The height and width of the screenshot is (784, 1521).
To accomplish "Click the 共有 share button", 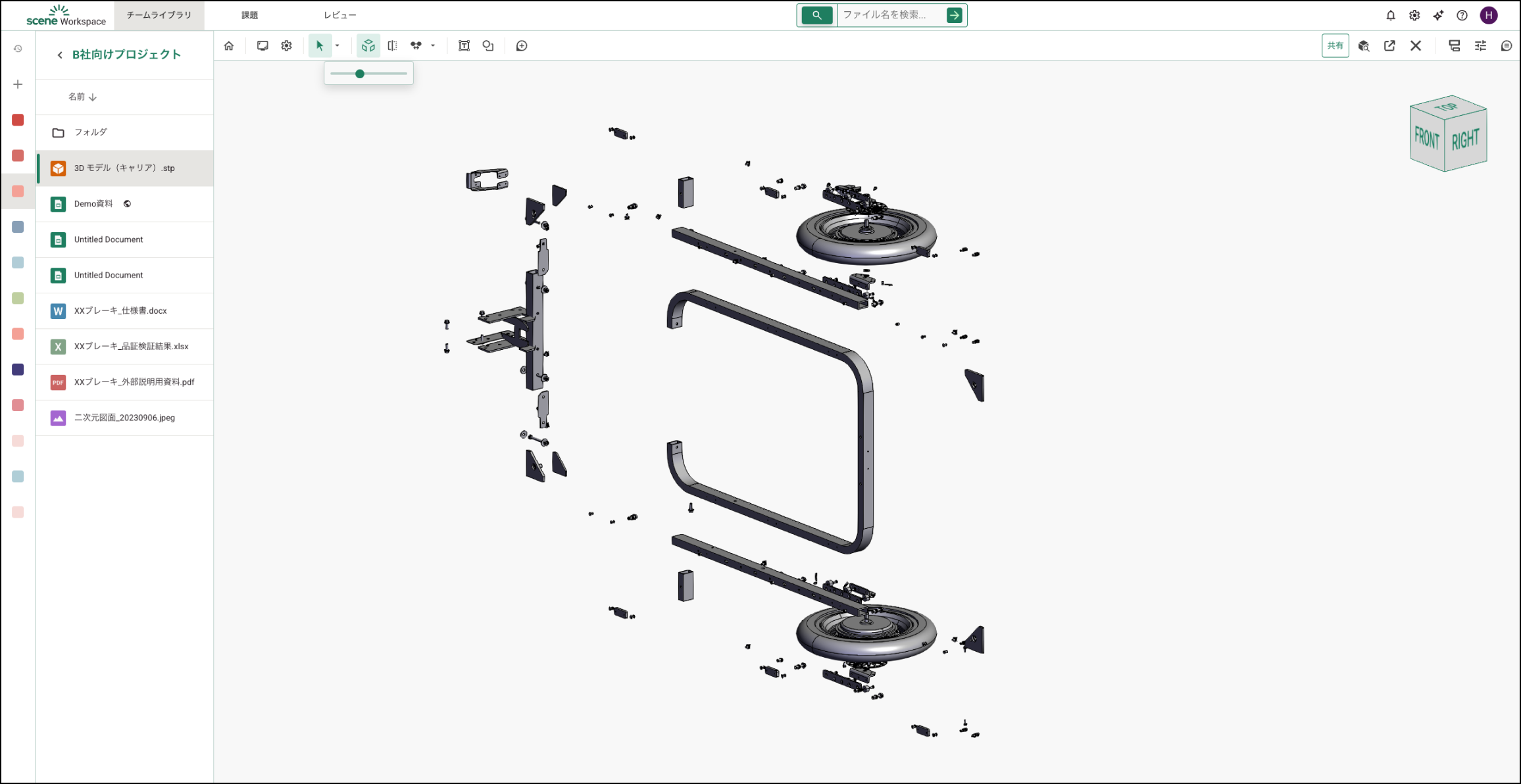I will (x=1335, y=46).
